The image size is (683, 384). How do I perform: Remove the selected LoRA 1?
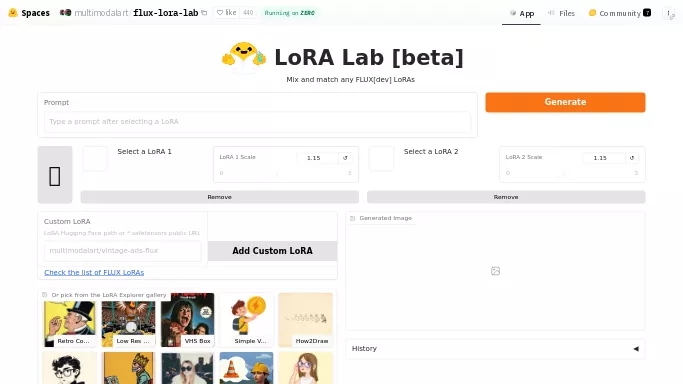(220, 197)
